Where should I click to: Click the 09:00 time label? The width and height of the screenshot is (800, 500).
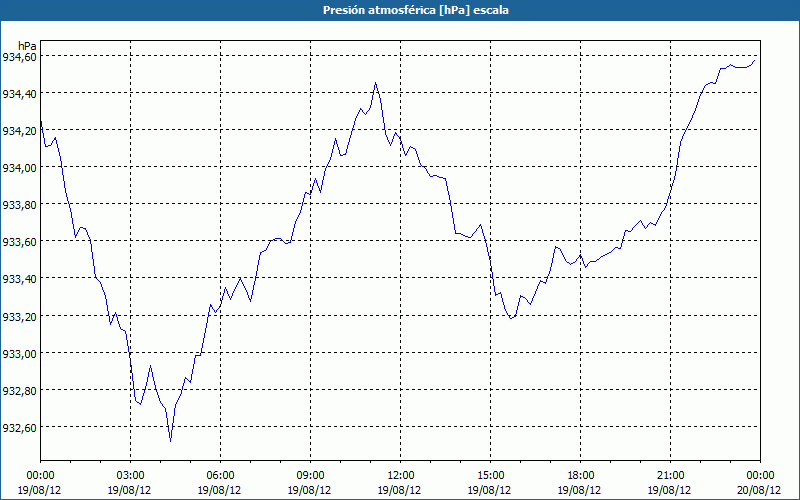tap(310, 476)
